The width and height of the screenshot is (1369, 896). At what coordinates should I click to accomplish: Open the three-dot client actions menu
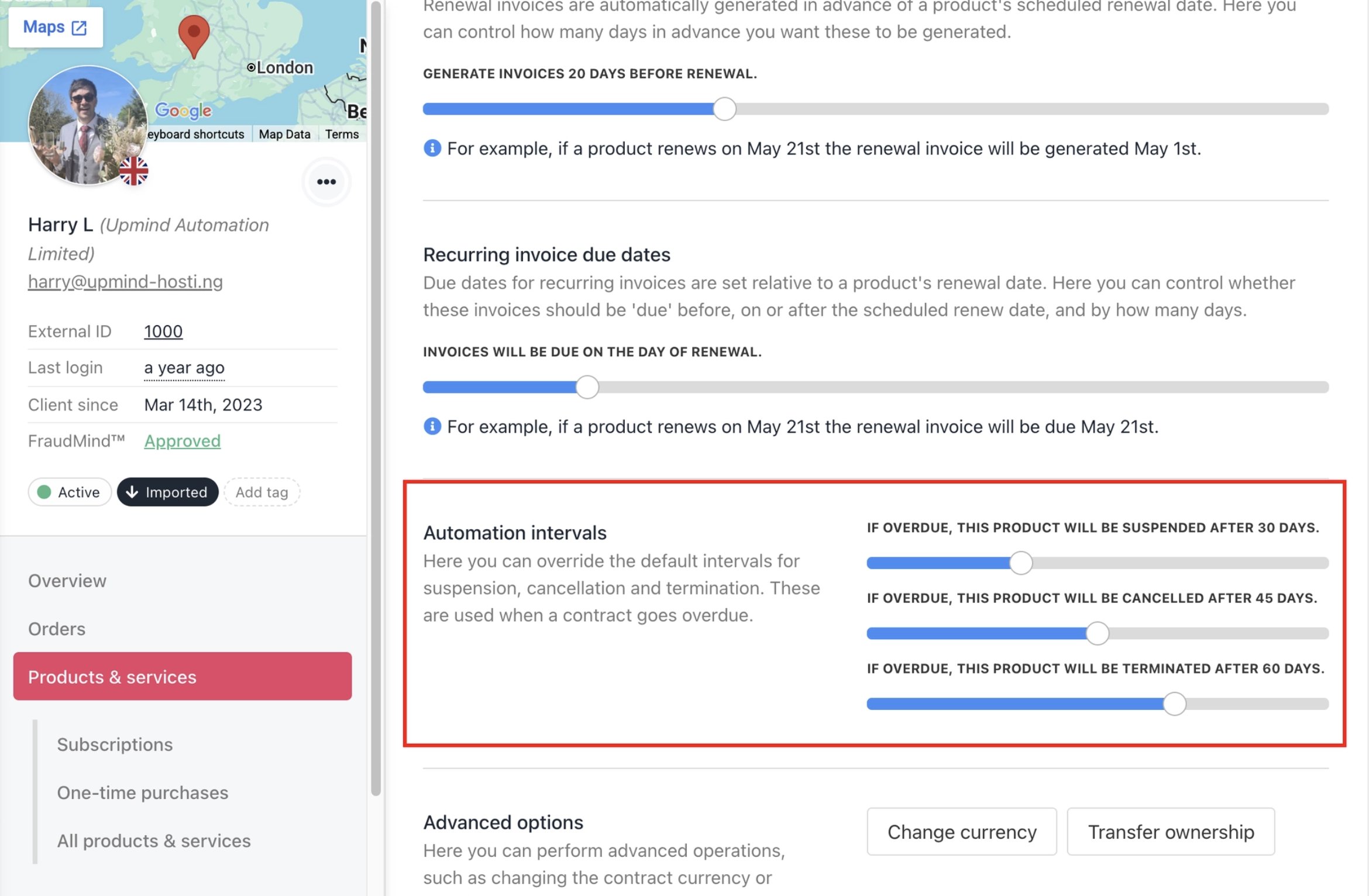pos(326,182)
